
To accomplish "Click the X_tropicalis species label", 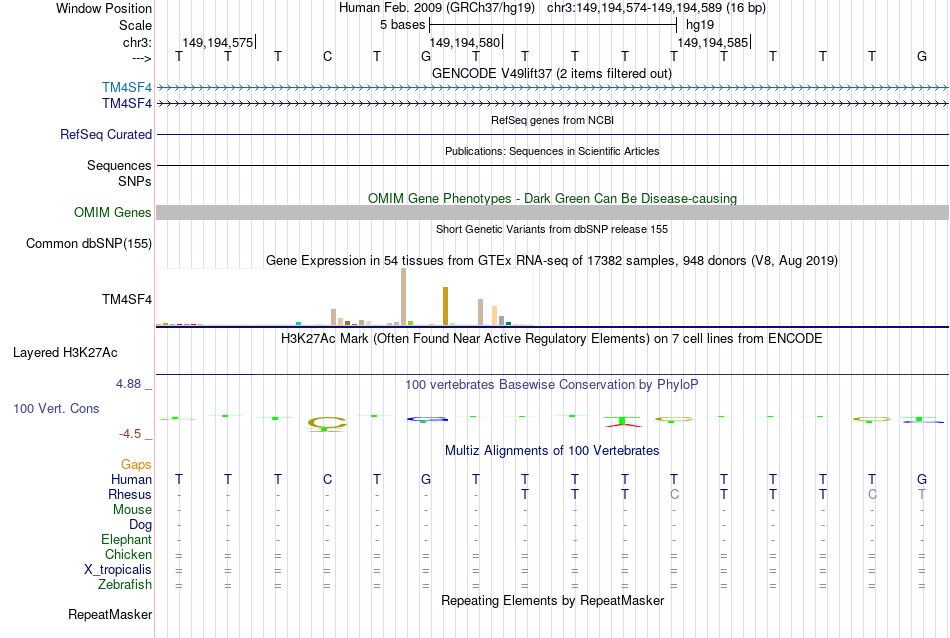I will coord(118,570).
